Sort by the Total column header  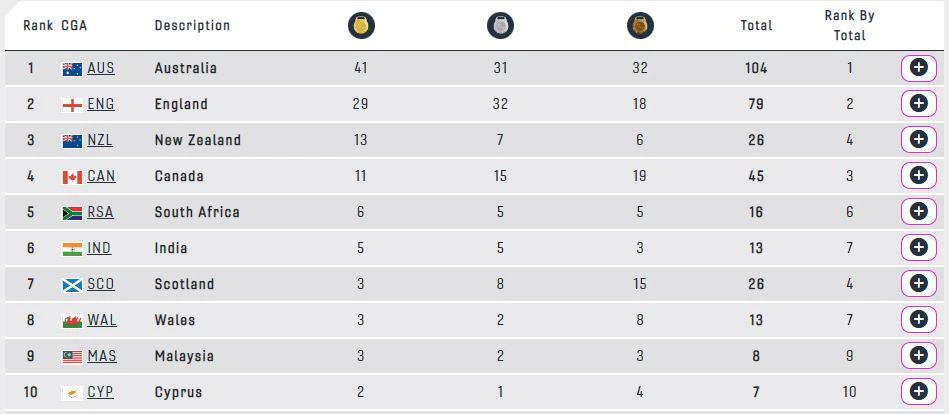[x=756, y=26]
